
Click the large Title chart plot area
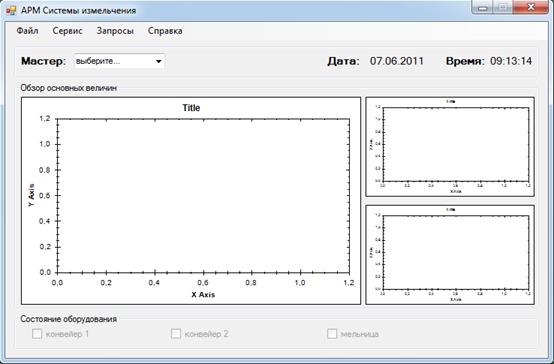pos(203,196)
